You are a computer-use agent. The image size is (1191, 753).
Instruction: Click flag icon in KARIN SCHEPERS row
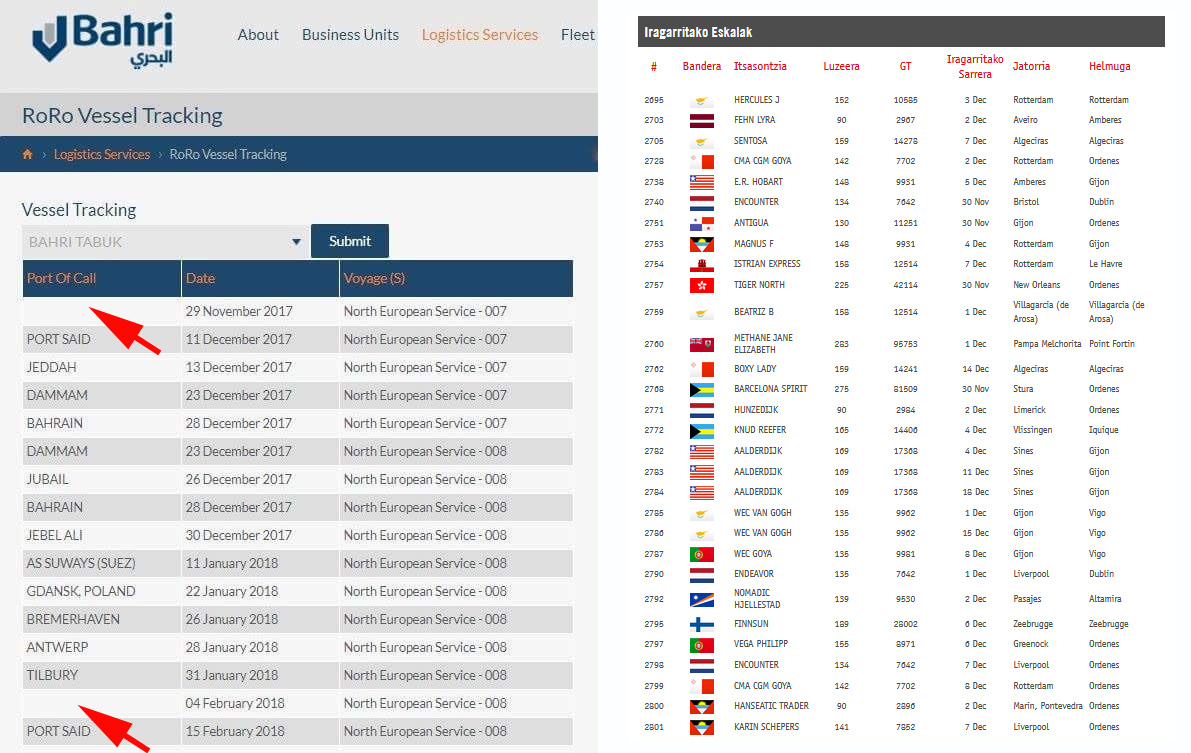coord(702,727)
